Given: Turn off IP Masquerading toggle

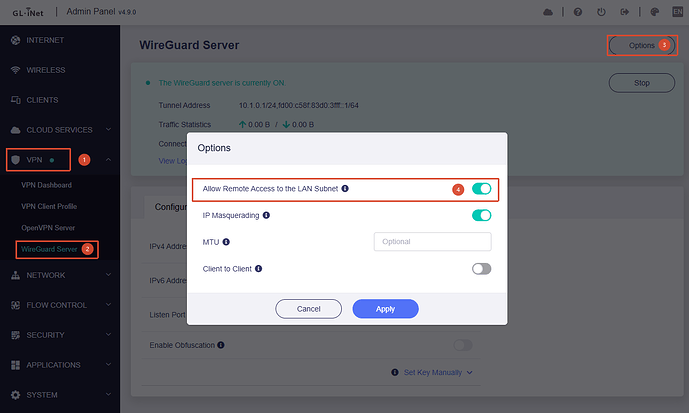Looking at the screenshot, I should [482, 215].
